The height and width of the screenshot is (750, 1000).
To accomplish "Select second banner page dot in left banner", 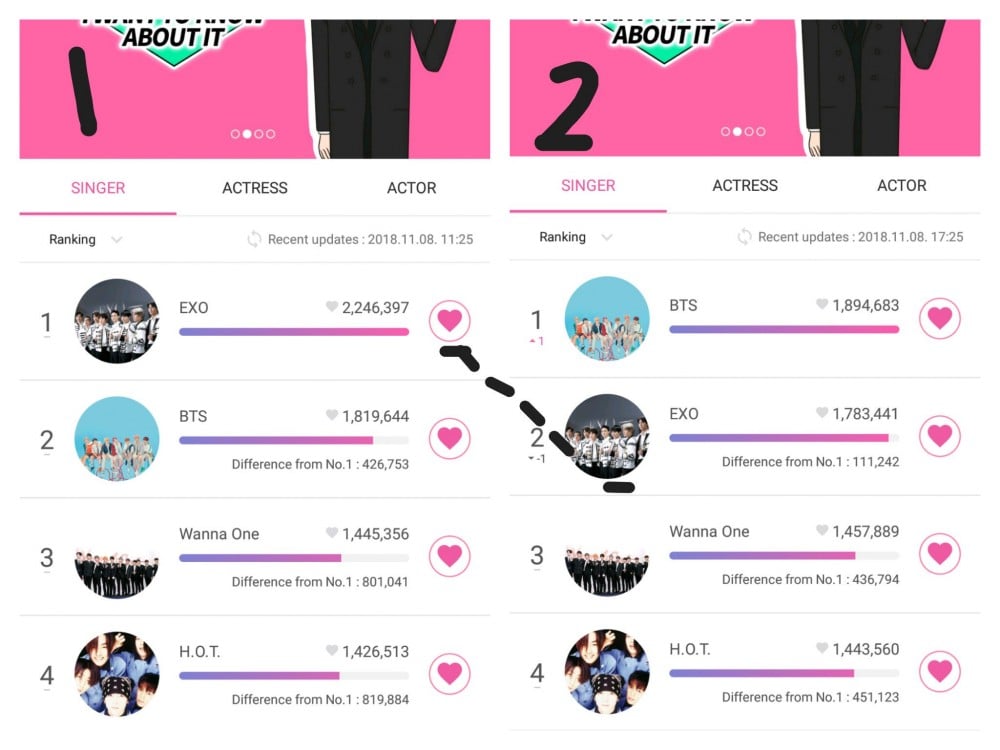I will click(x=247, y=134).
